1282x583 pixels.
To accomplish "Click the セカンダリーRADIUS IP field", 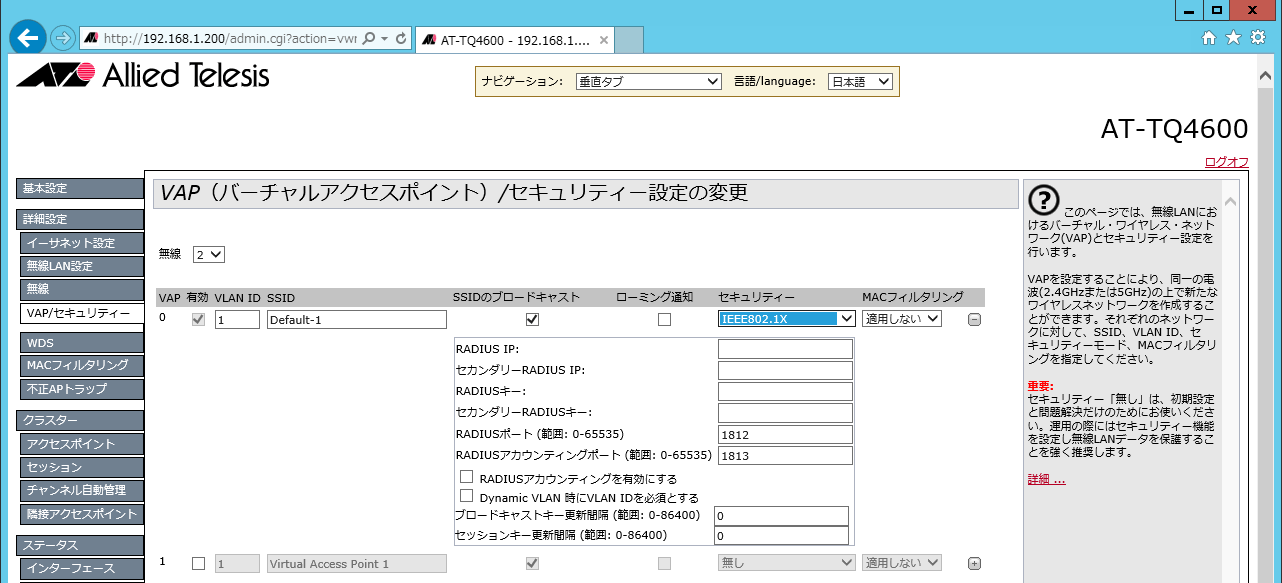I will pyautogui.click(x=785, y=370).
